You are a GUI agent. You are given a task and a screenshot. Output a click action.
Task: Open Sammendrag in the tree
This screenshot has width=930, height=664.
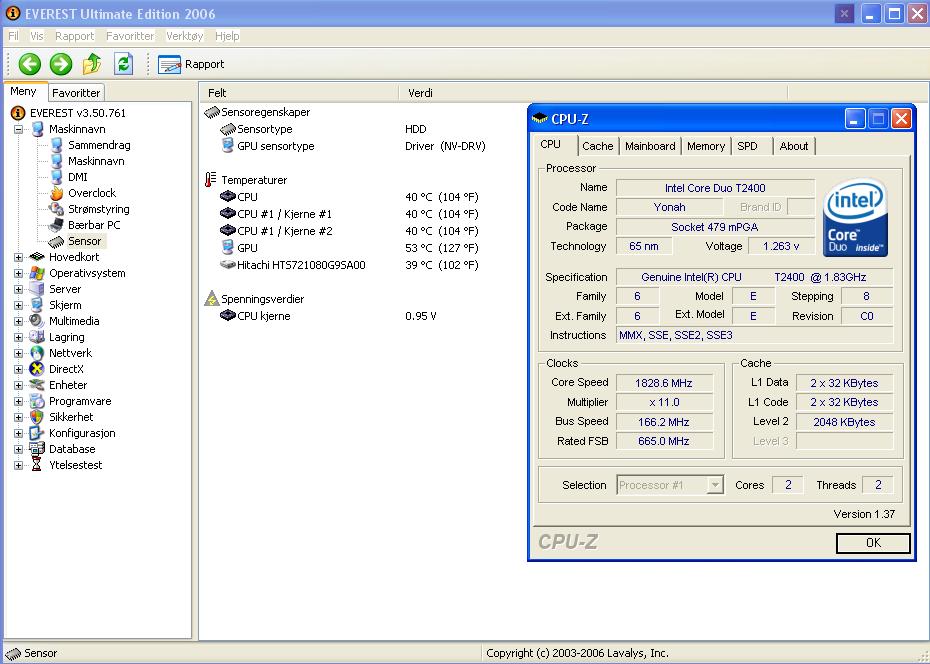click(x=99, y=145)
